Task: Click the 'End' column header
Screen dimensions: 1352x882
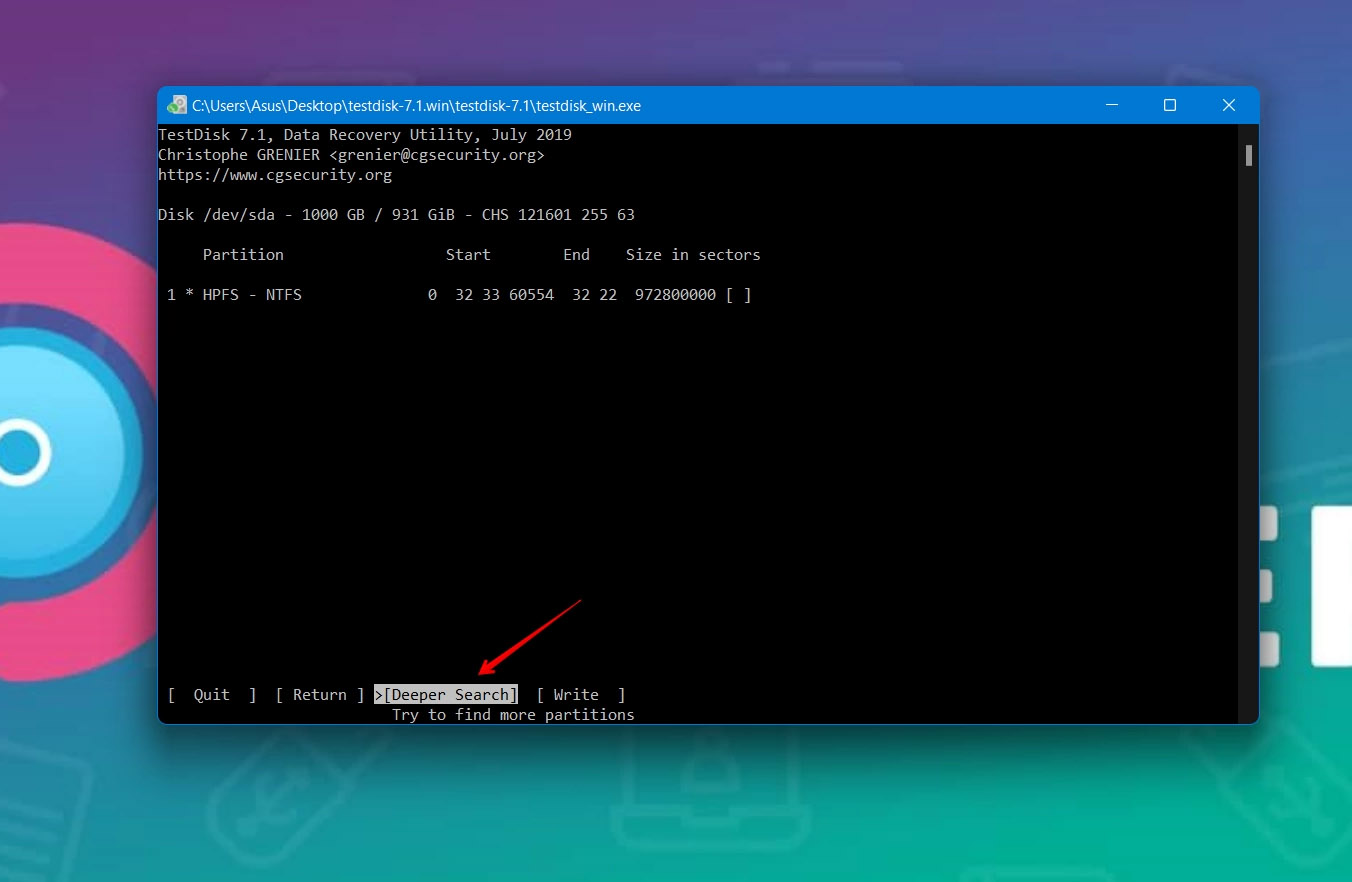Action: (576, 255)
